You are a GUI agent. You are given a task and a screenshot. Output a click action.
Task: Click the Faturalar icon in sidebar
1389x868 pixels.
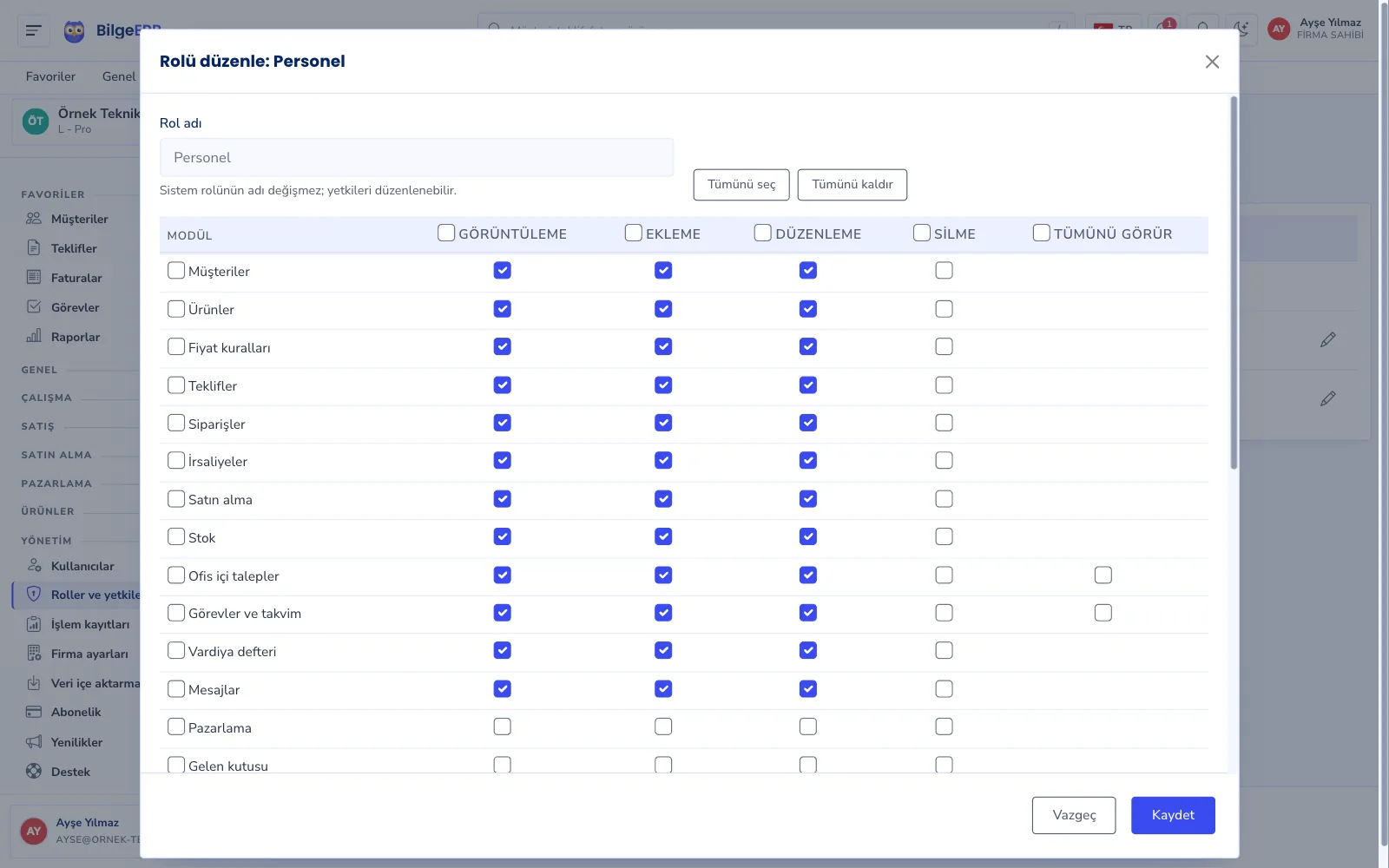[34, 278]
